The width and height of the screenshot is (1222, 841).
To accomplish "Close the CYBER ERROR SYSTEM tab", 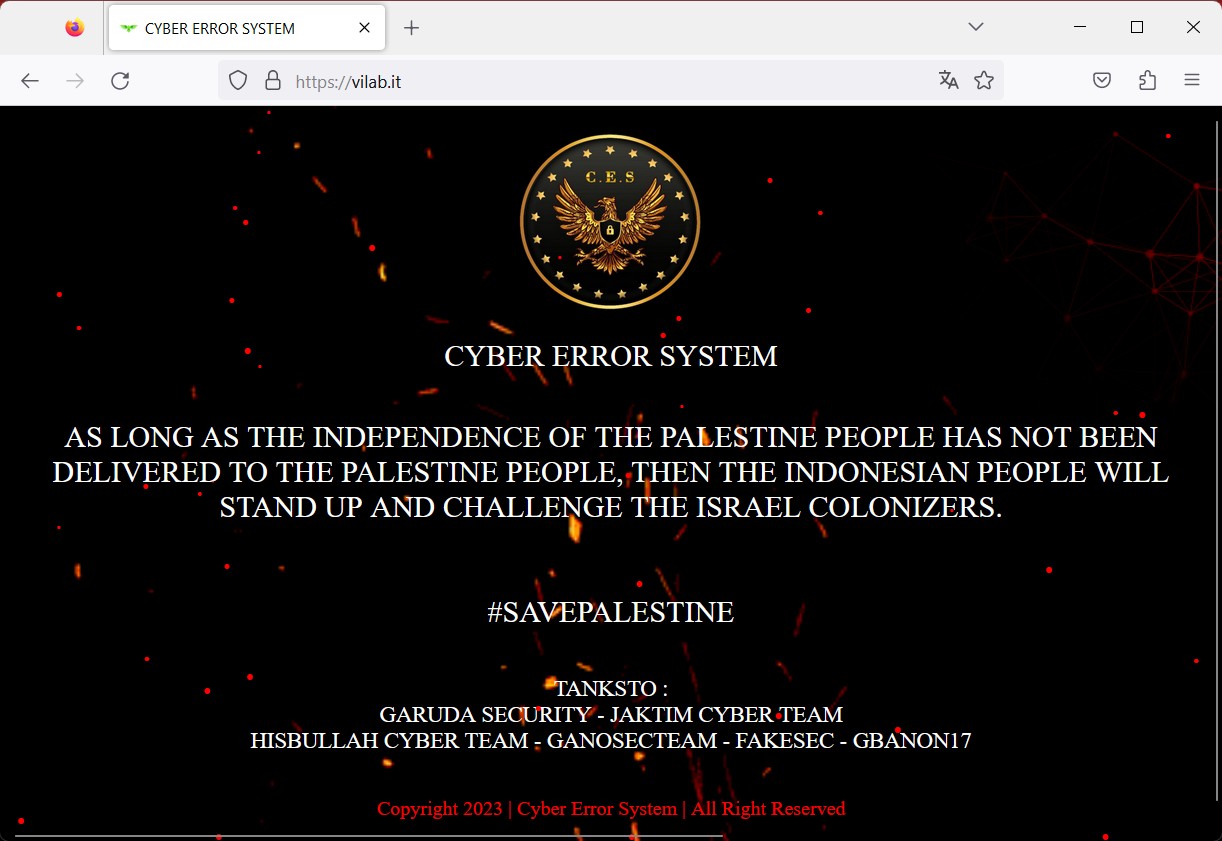I will (x=365, y=28).
